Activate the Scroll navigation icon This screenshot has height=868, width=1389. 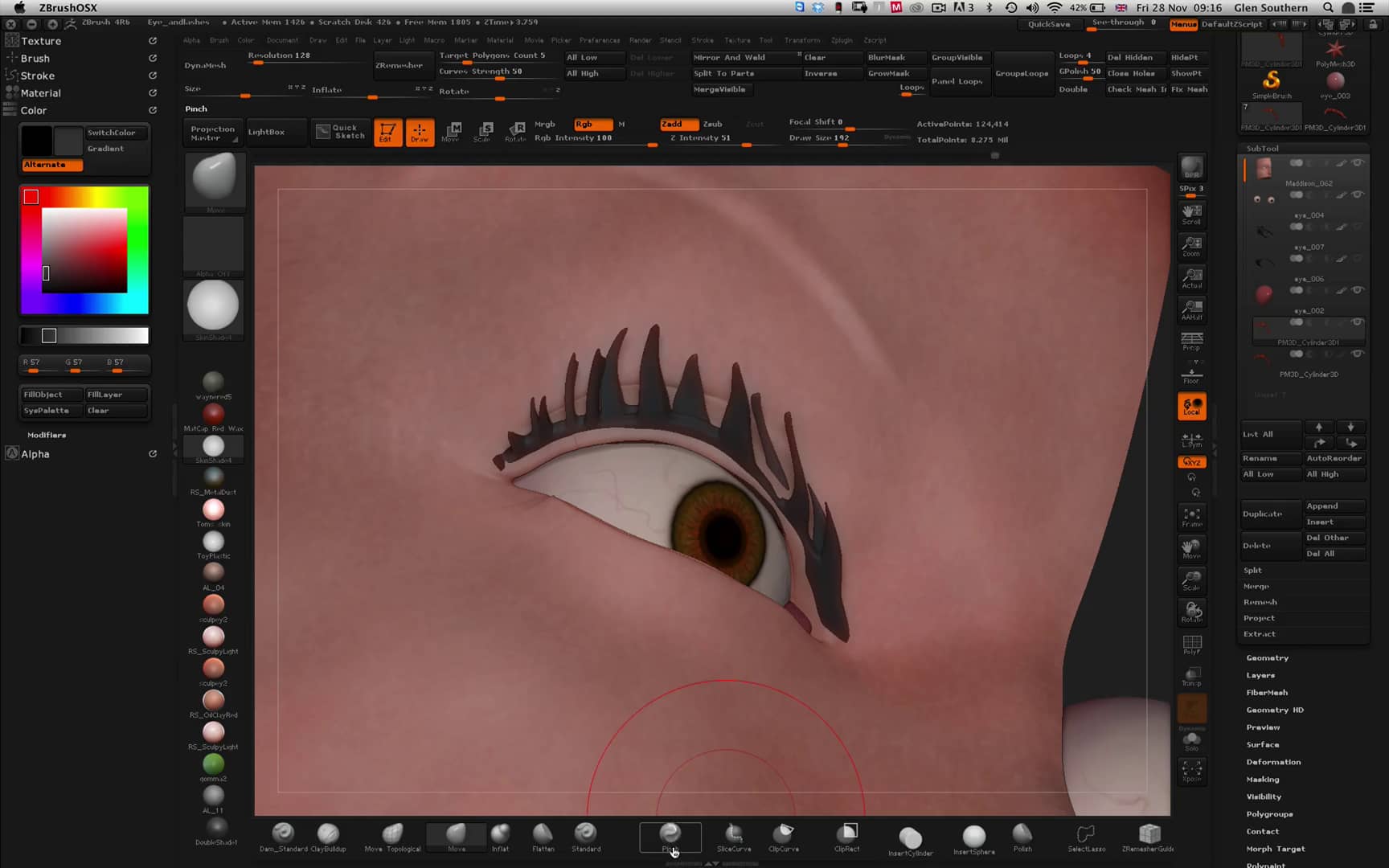pos(1191,213)
